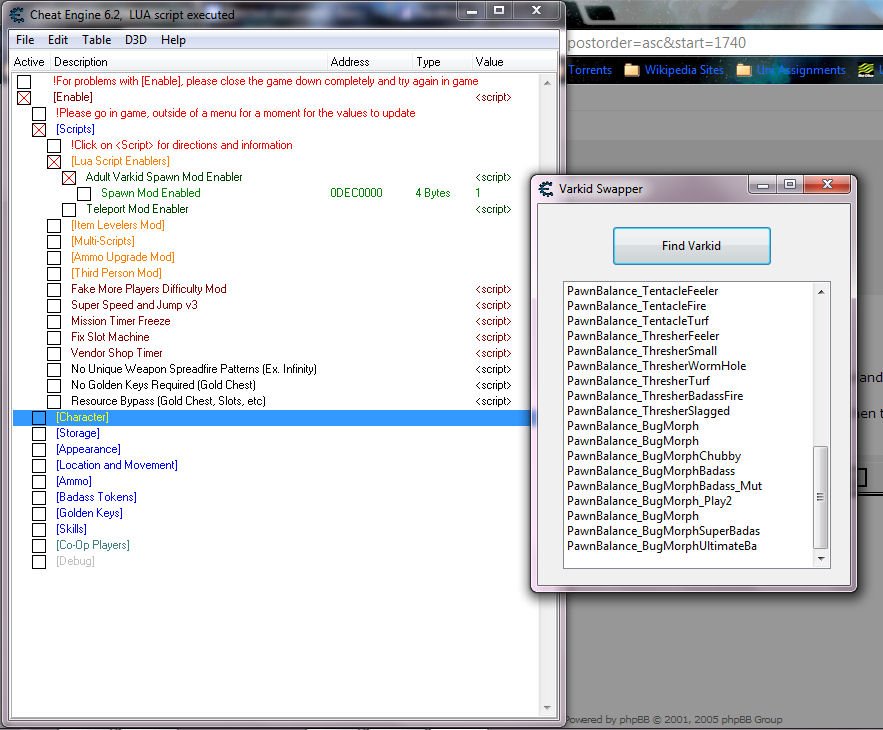Screen dimensions: 883x730
Task: Select PawnBalance_ThresherSlagged entry
Action: tap(648, 411)
